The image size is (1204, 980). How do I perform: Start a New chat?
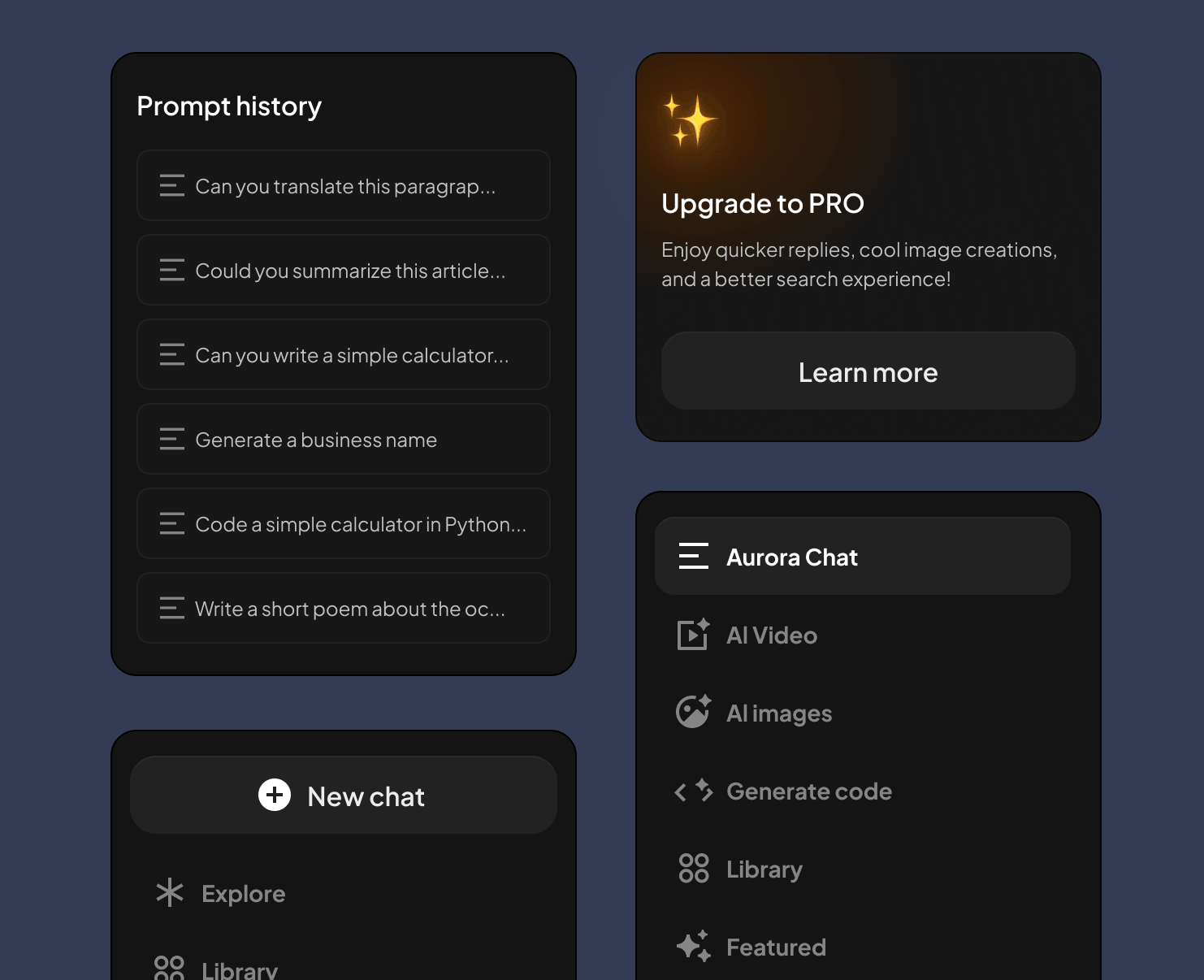coord(343,796)
